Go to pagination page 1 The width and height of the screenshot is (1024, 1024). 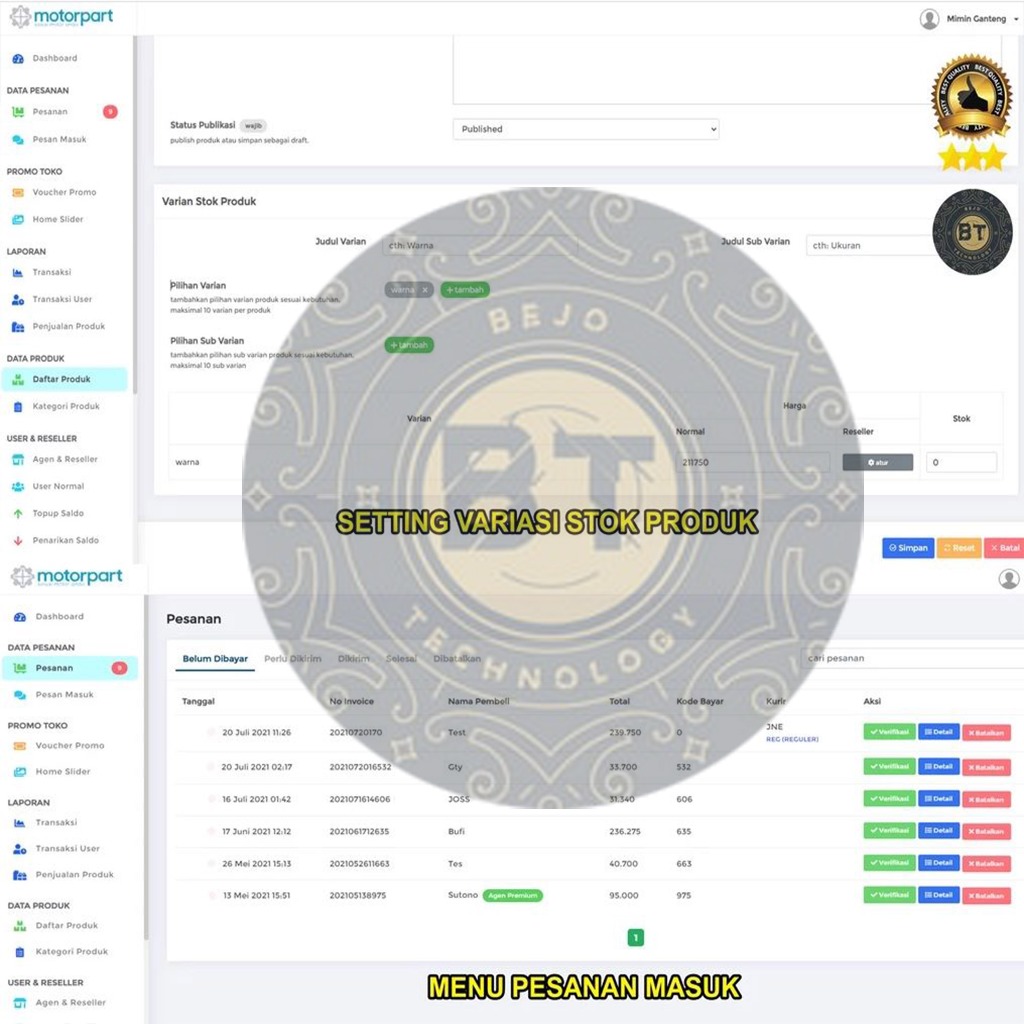635,938
